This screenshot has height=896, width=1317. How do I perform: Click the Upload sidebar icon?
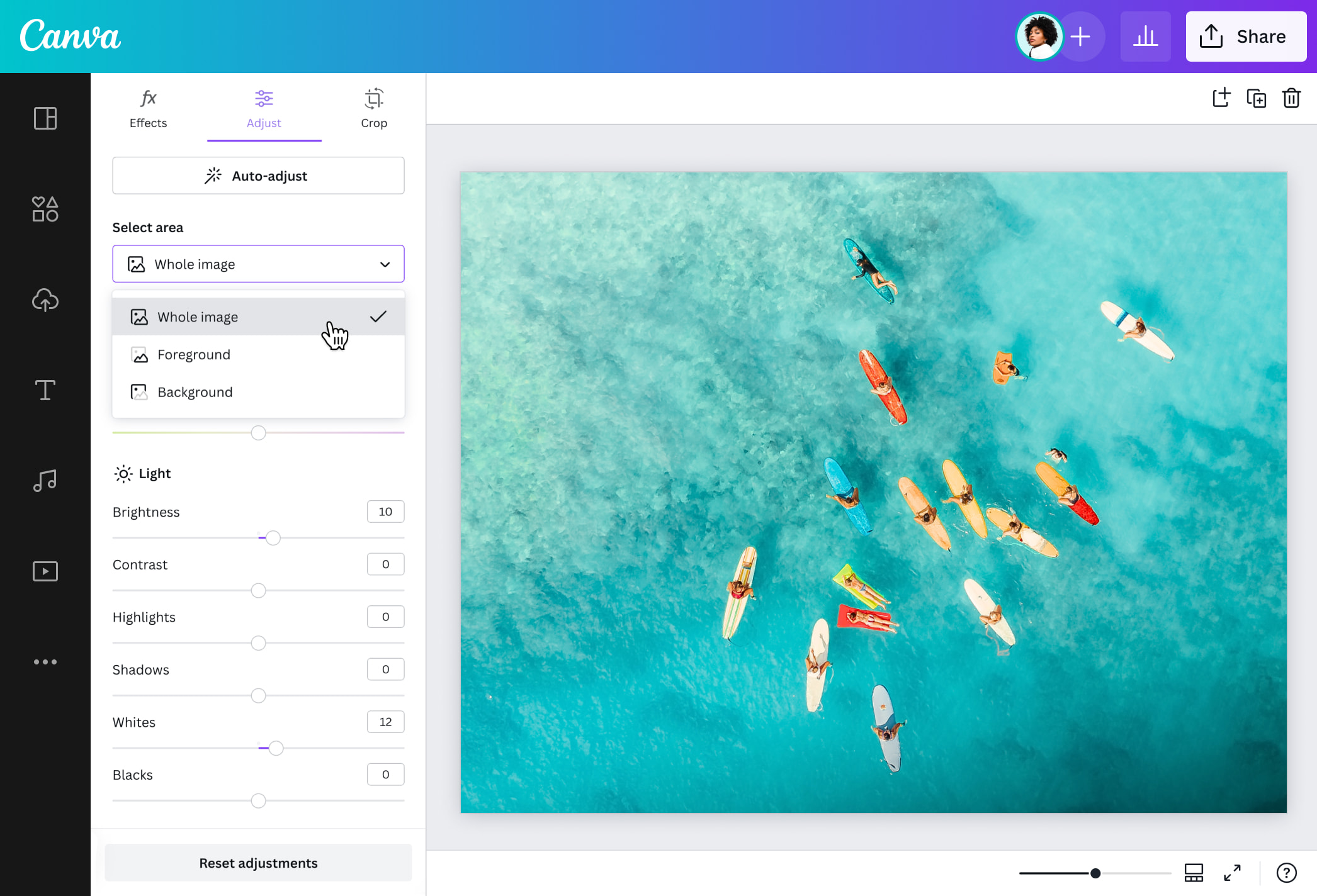click(45, 298)
